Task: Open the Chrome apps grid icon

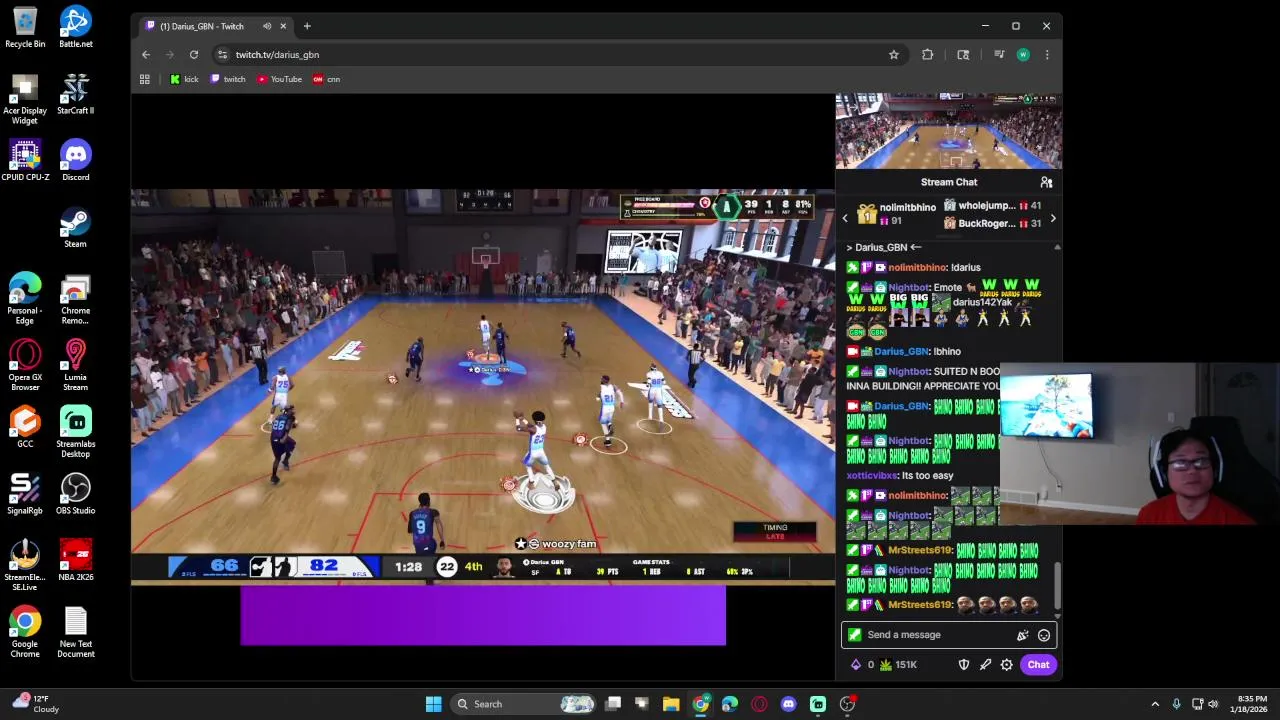Action: pos(145,79)
